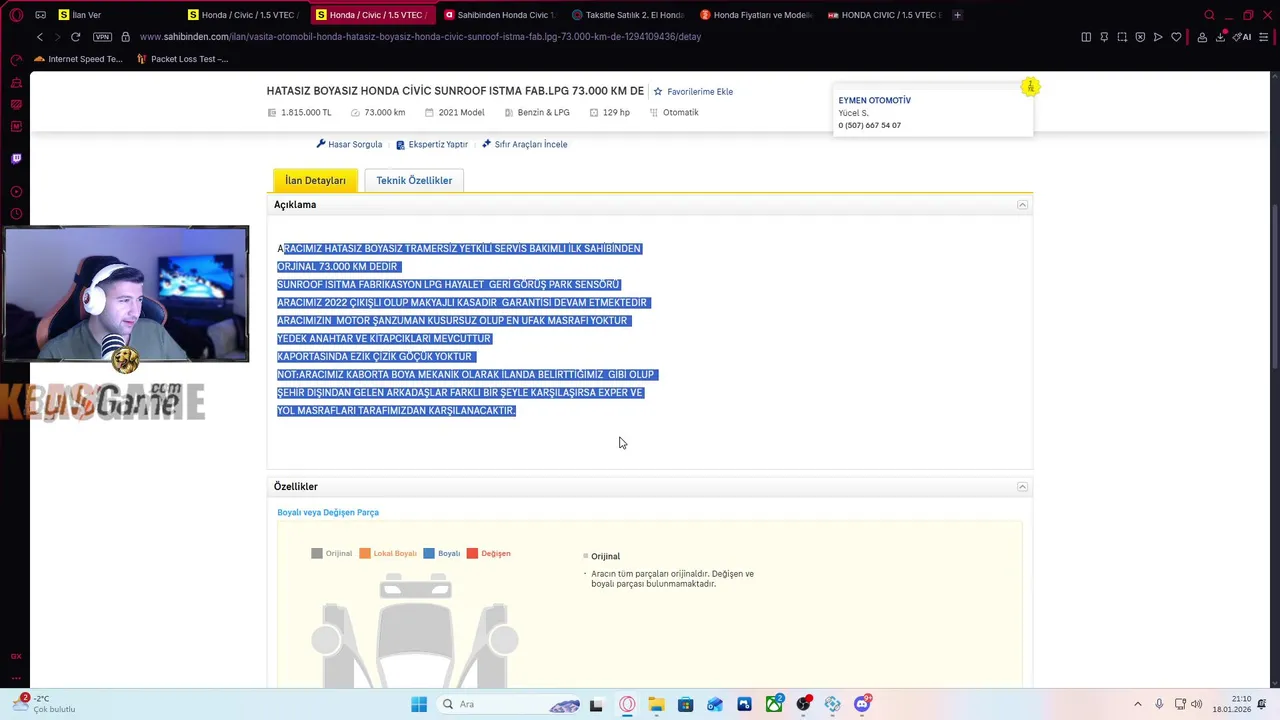Viewport: 1280px width, 720px height.
Task: Click the yellow seller badge icon
Action: click(1030, 87)
